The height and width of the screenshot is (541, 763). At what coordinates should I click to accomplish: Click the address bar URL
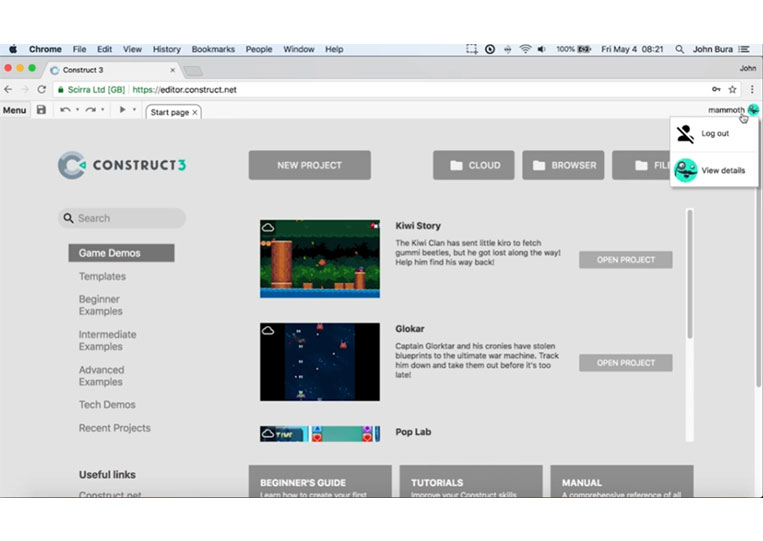coord(184,90)
